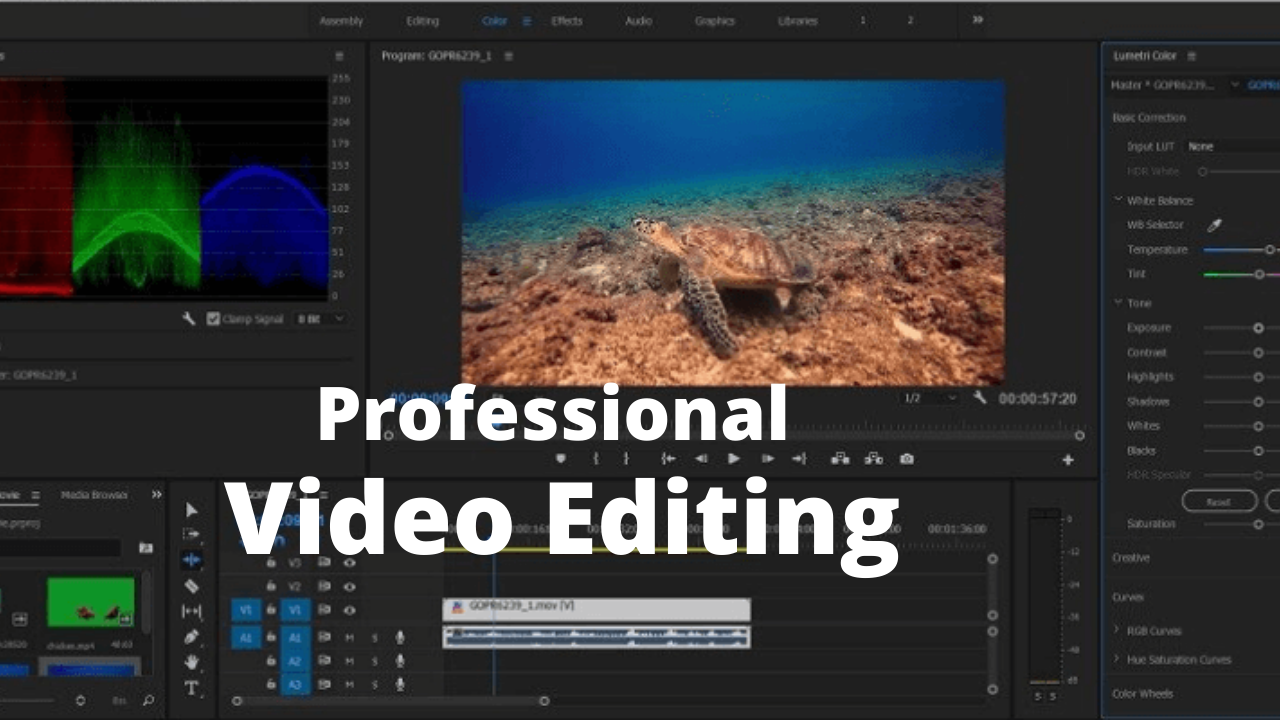The height and width of the screenshot is (720, 1280).
Task: Click the Reset button in Lumetri Color
Action: [x=1219, y=501]
